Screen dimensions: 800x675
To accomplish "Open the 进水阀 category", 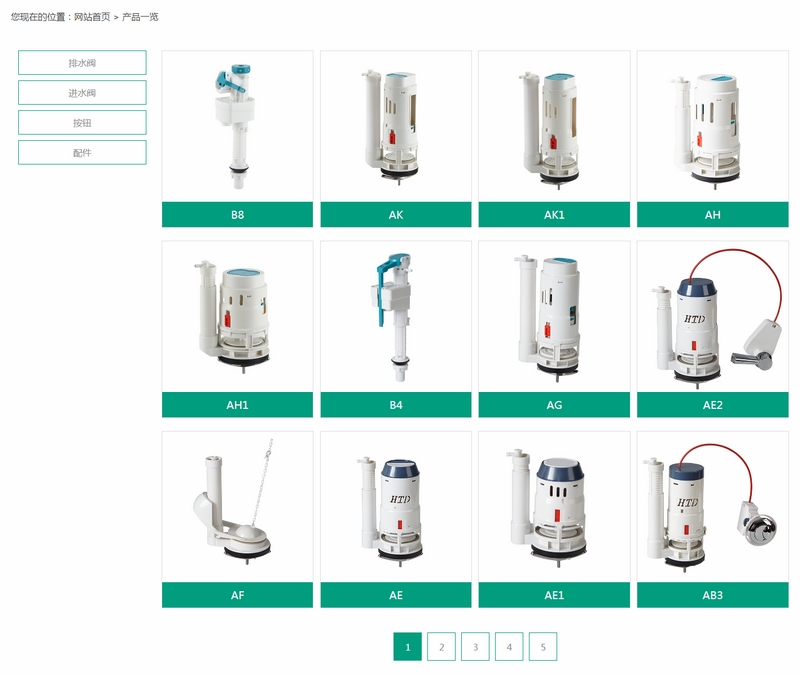I will [82, 93].
